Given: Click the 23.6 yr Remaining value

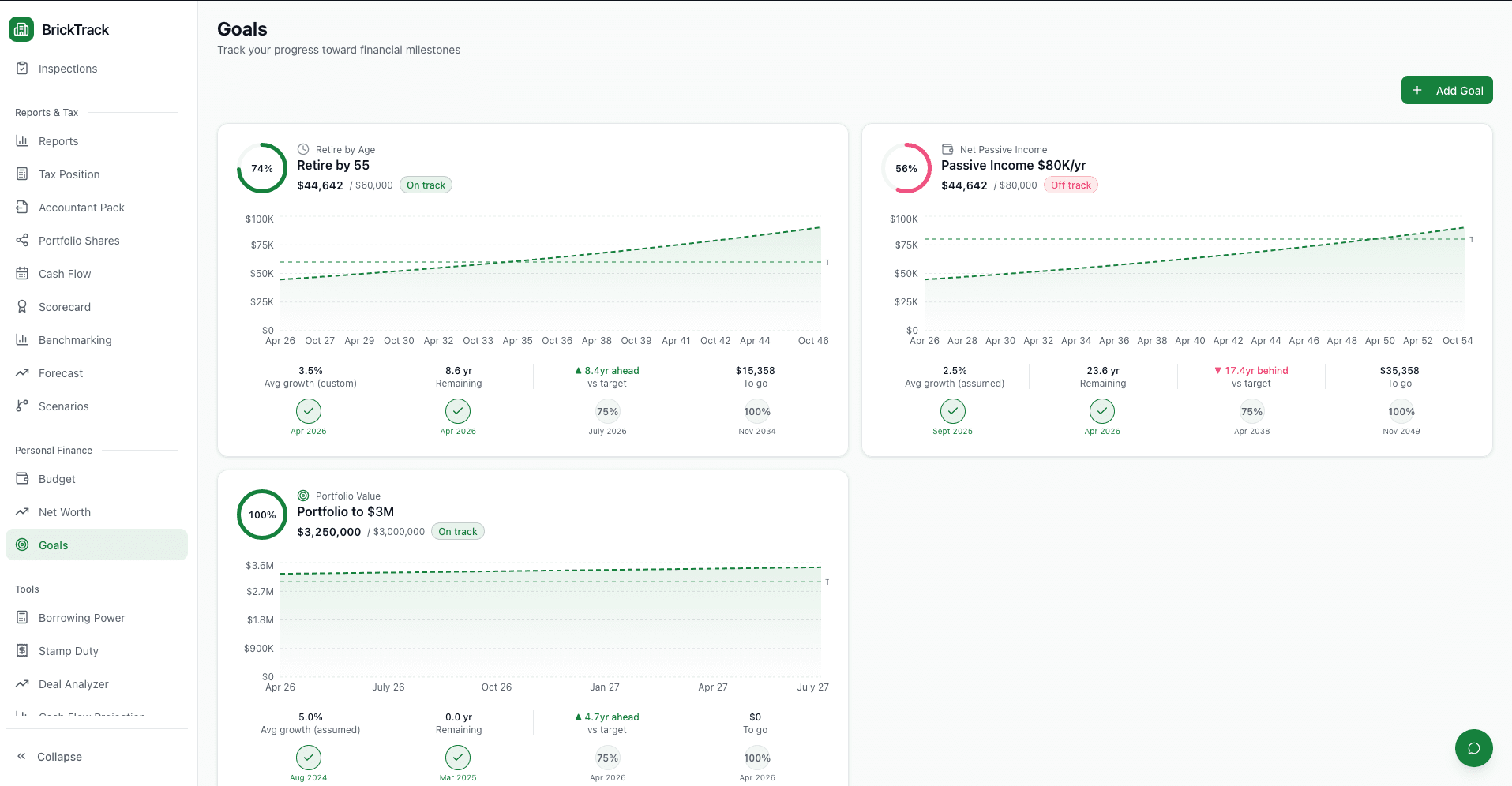Looking at the screenshot, I should 1103,370.
